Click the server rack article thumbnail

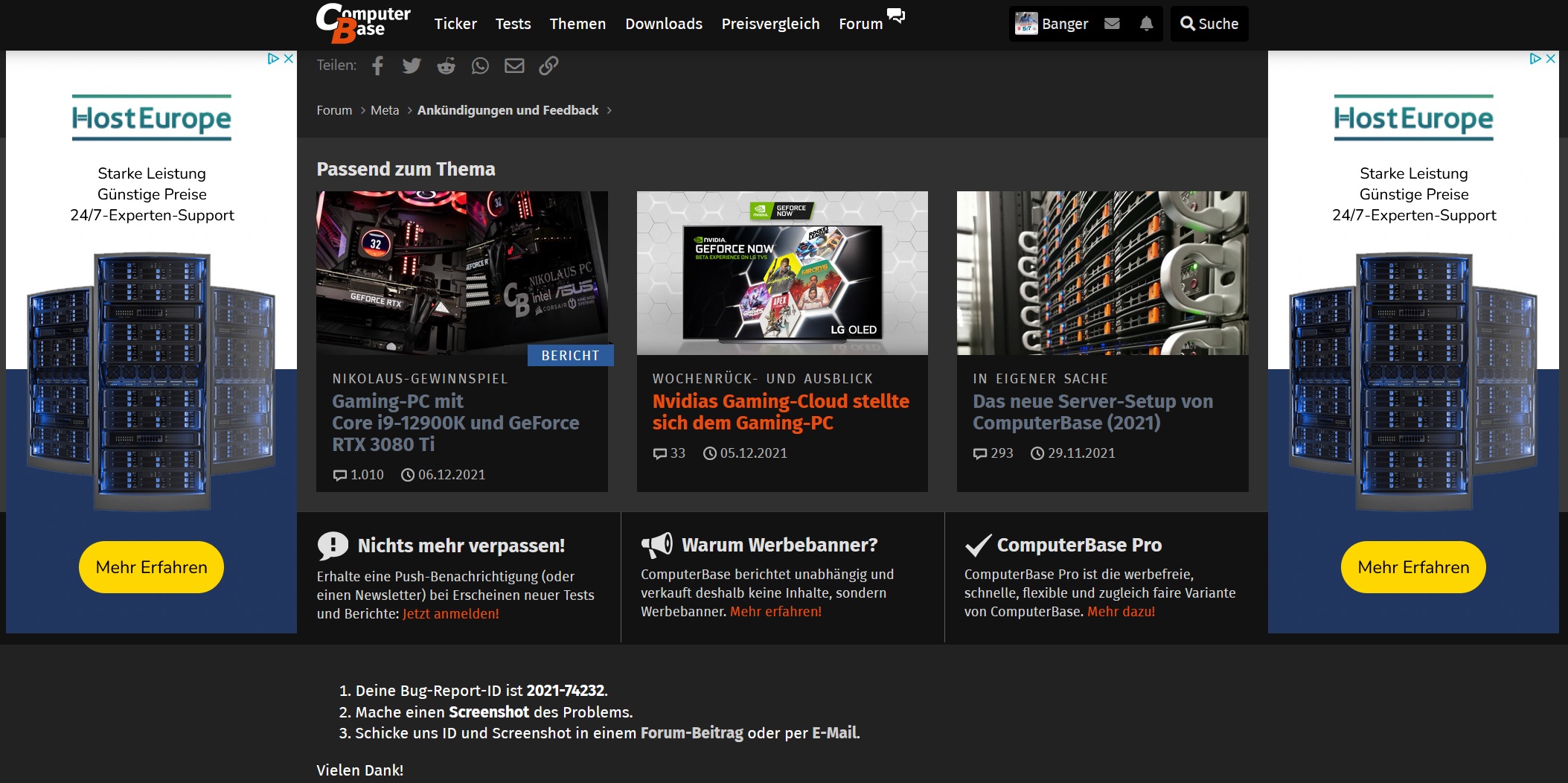tap(1102, 273)
